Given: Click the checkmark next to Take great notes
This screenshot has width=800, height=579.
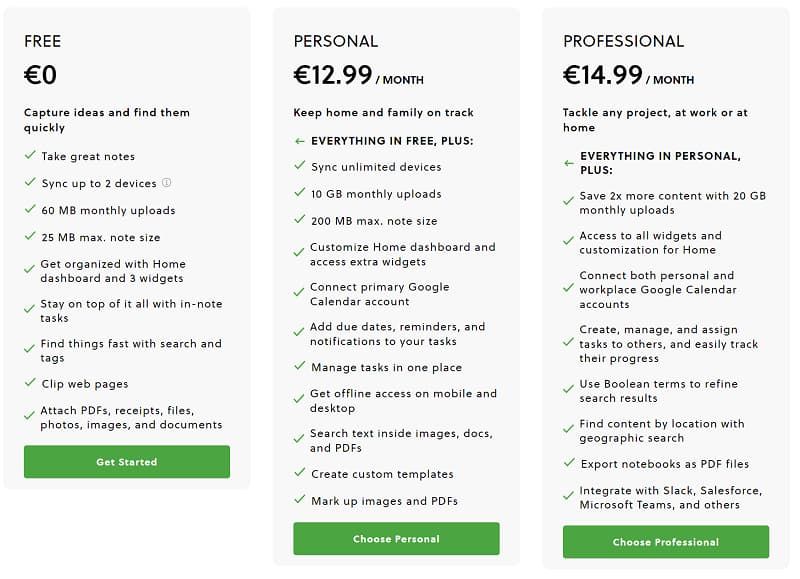Looking at the screenshot, I should (28, 156).
